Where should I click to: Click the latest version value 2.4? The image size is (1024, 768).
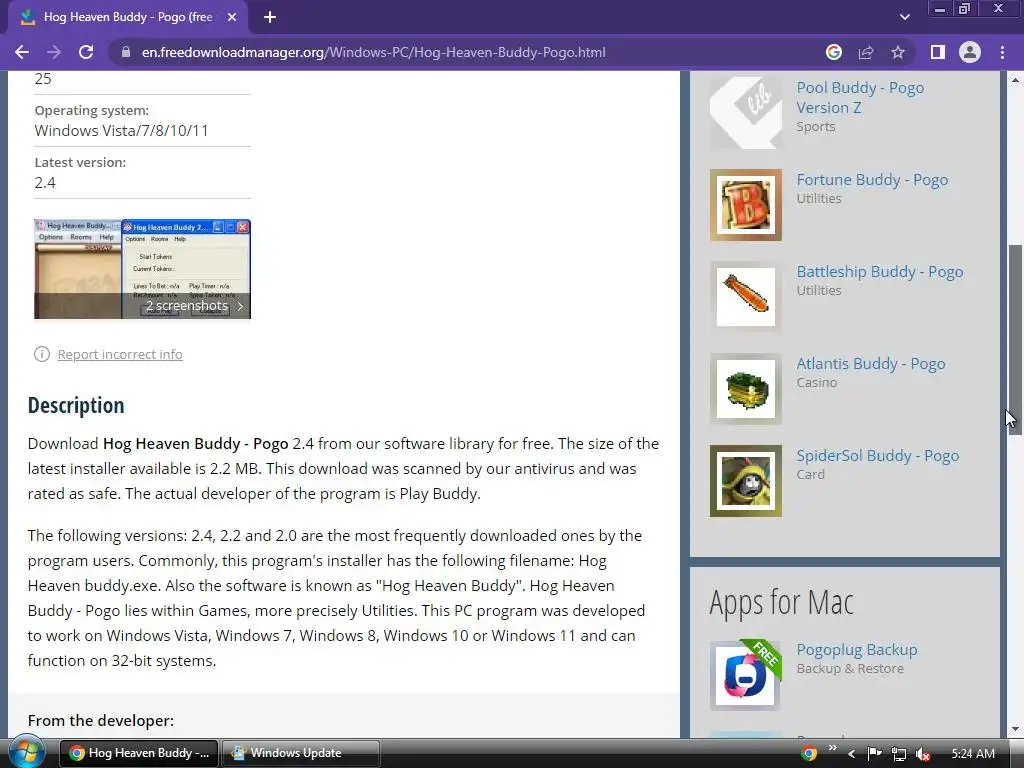tap(45, 183)
